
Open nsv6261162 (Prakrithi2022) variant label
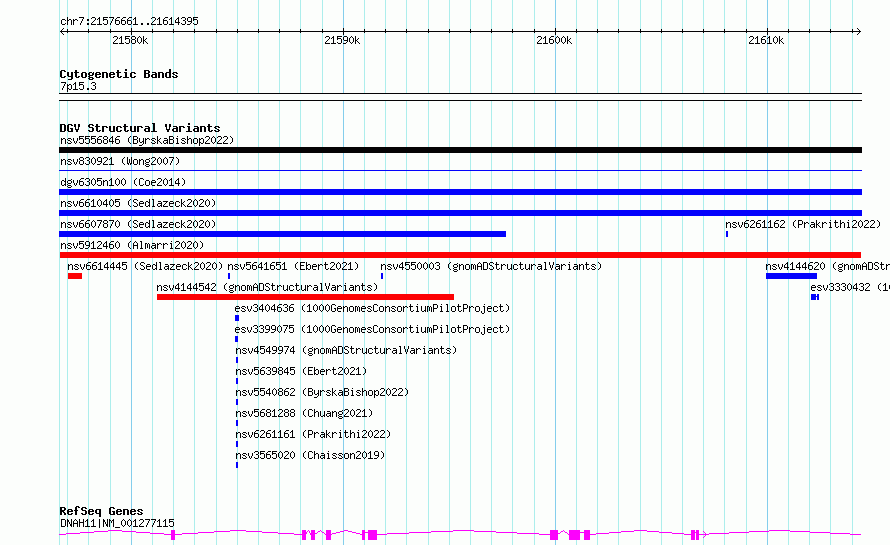point(803,224)
